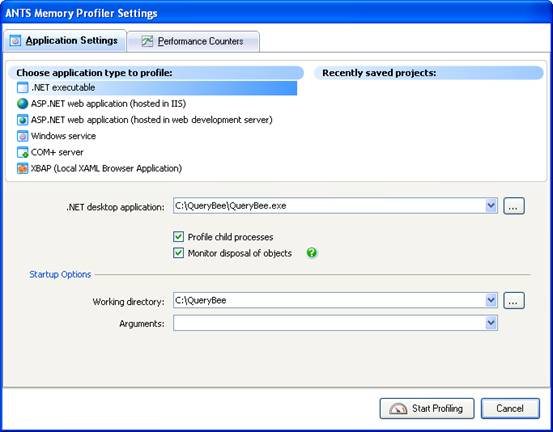Click the Application Settings tab icon
Screen dimensions: 553x432
[x=15, y=41]
